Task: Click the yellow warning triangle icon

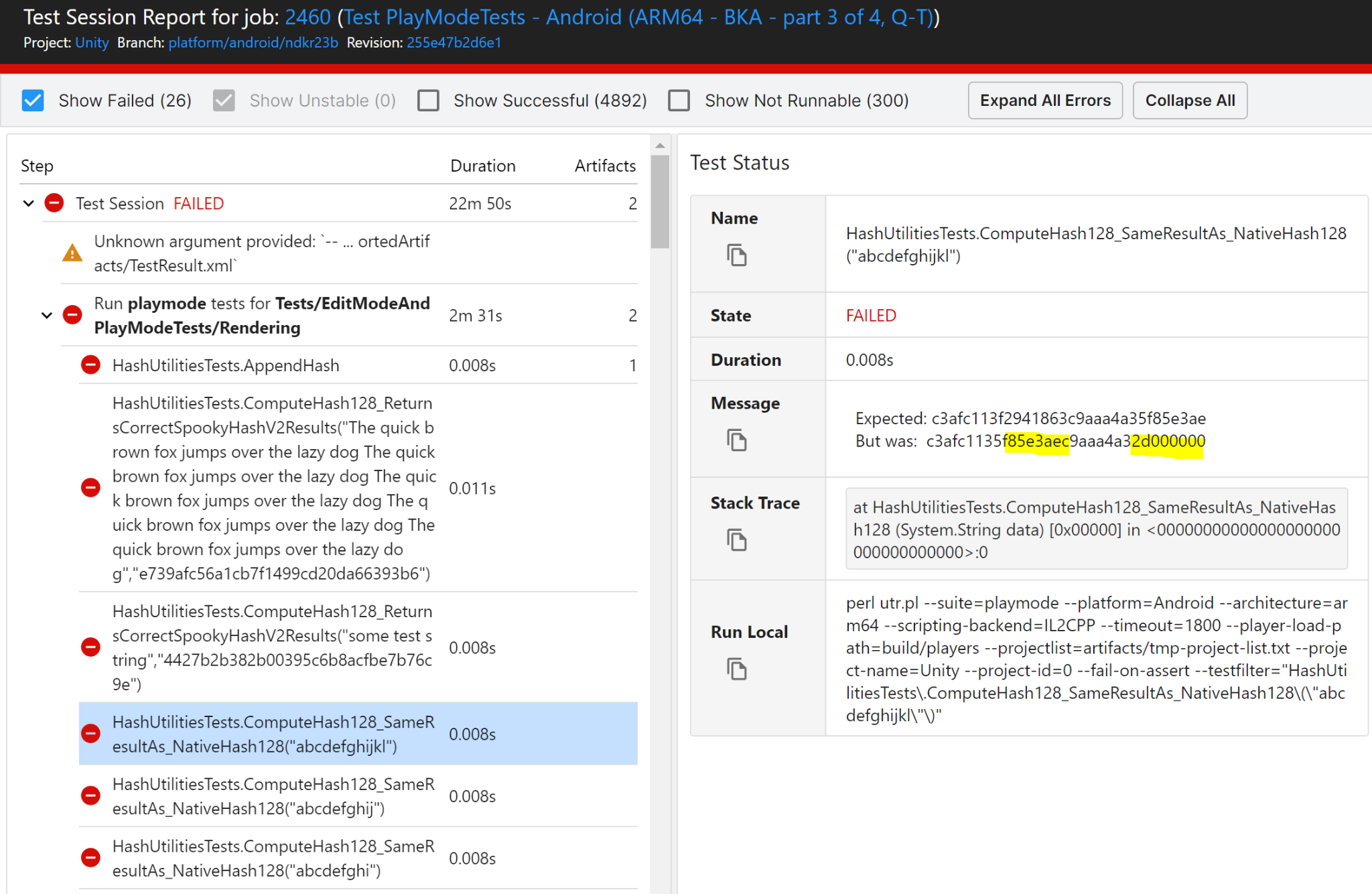Action: pos(72,253)
